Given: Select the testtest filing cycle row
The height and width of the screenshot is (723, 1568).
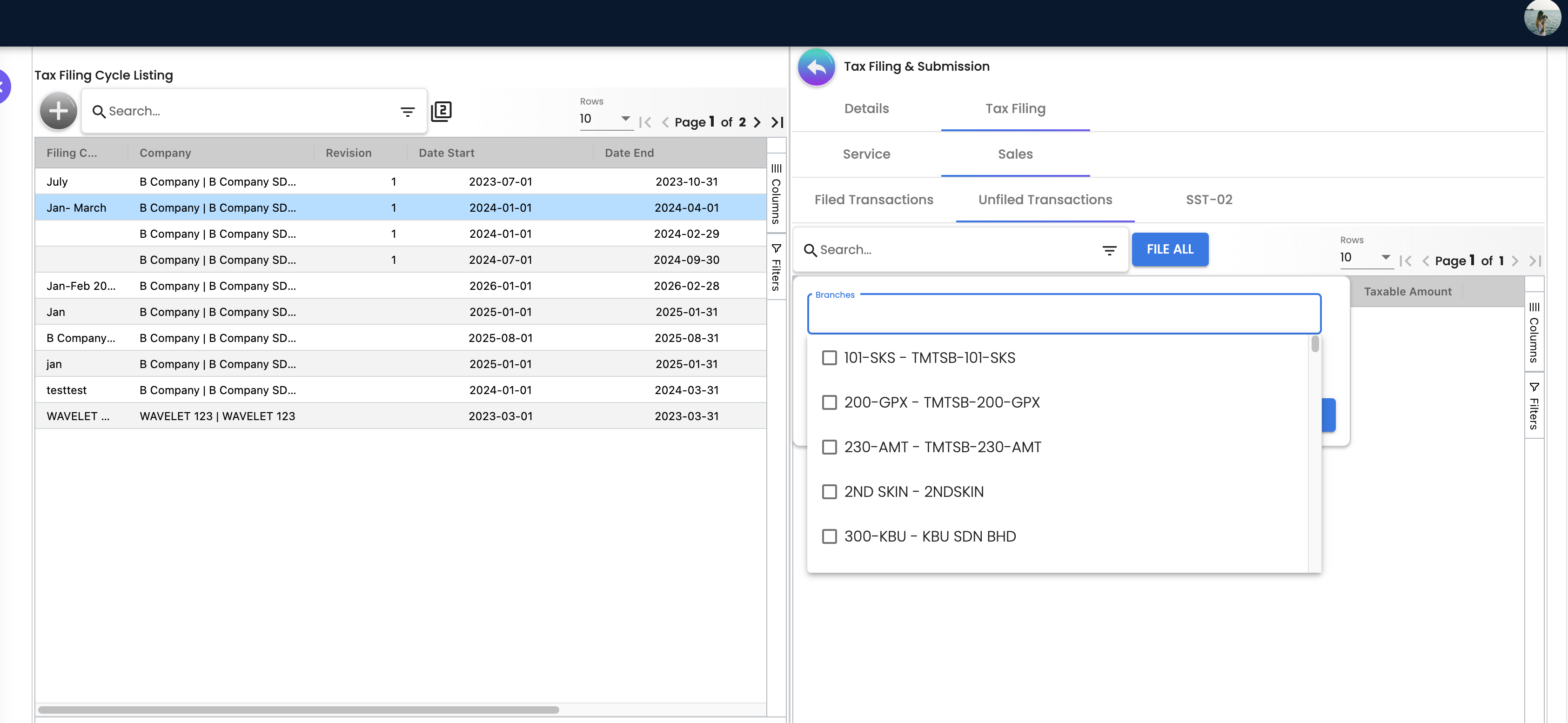Looking at the screenshot, I should coord(401,390).
